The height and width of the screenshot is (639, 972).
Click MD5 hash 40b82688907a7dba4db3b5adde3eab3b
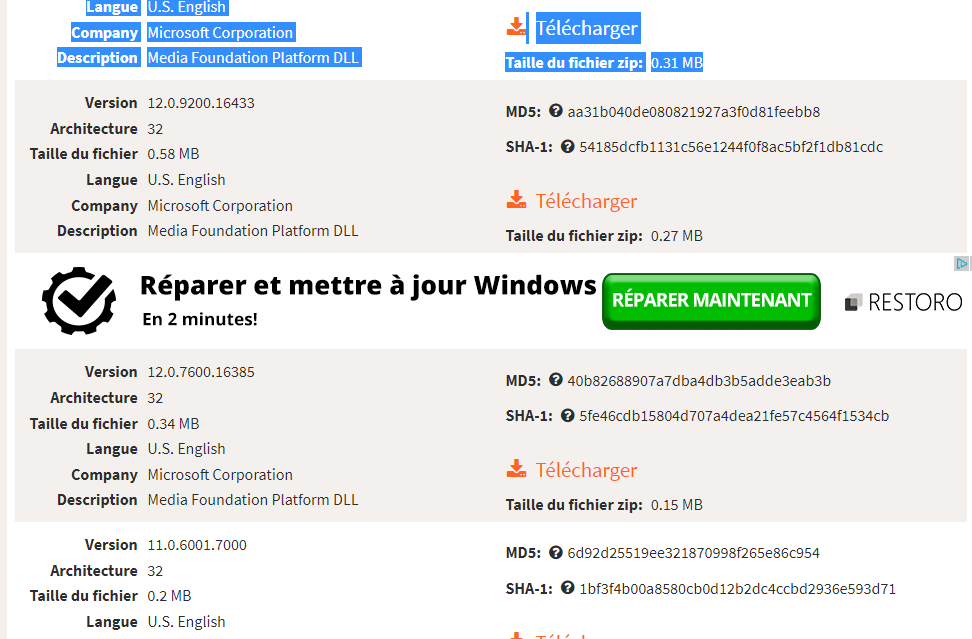coord(699,381)
